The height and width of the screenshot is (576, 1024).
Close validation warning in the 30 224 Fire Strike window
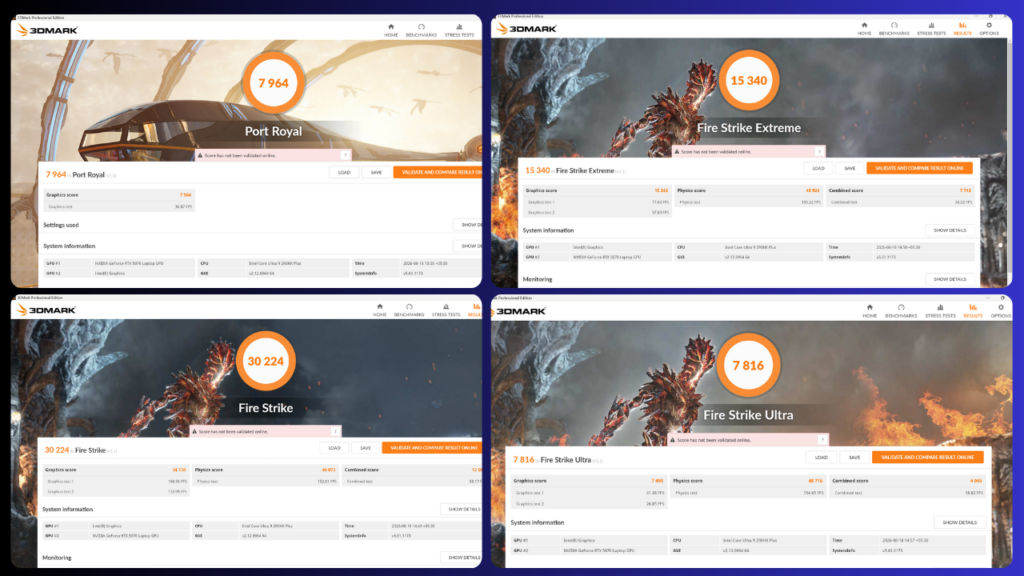(x=335, y=431)
